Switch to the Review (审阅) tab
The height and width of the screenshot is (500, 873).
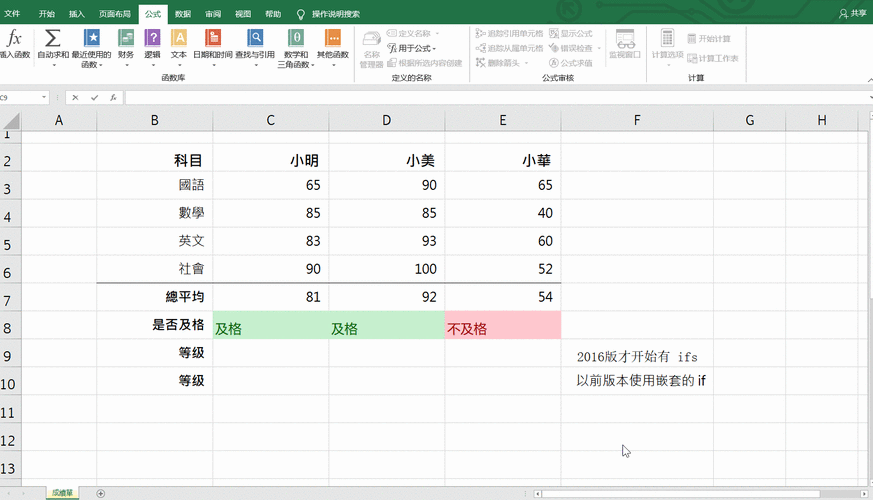(x=213, y=14)
